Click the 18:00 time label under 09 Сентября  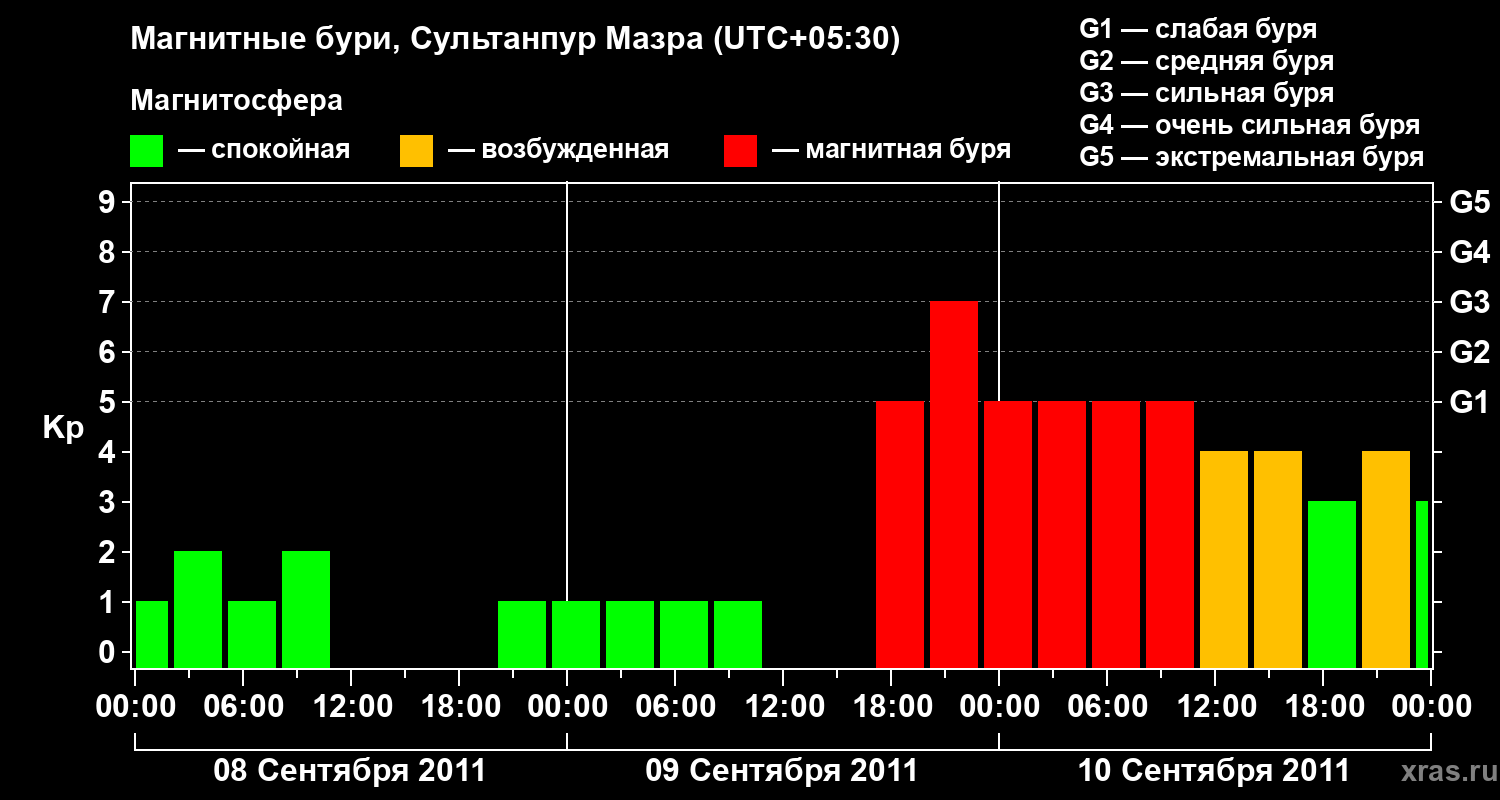pyautogui.click(x=891, y=707)
